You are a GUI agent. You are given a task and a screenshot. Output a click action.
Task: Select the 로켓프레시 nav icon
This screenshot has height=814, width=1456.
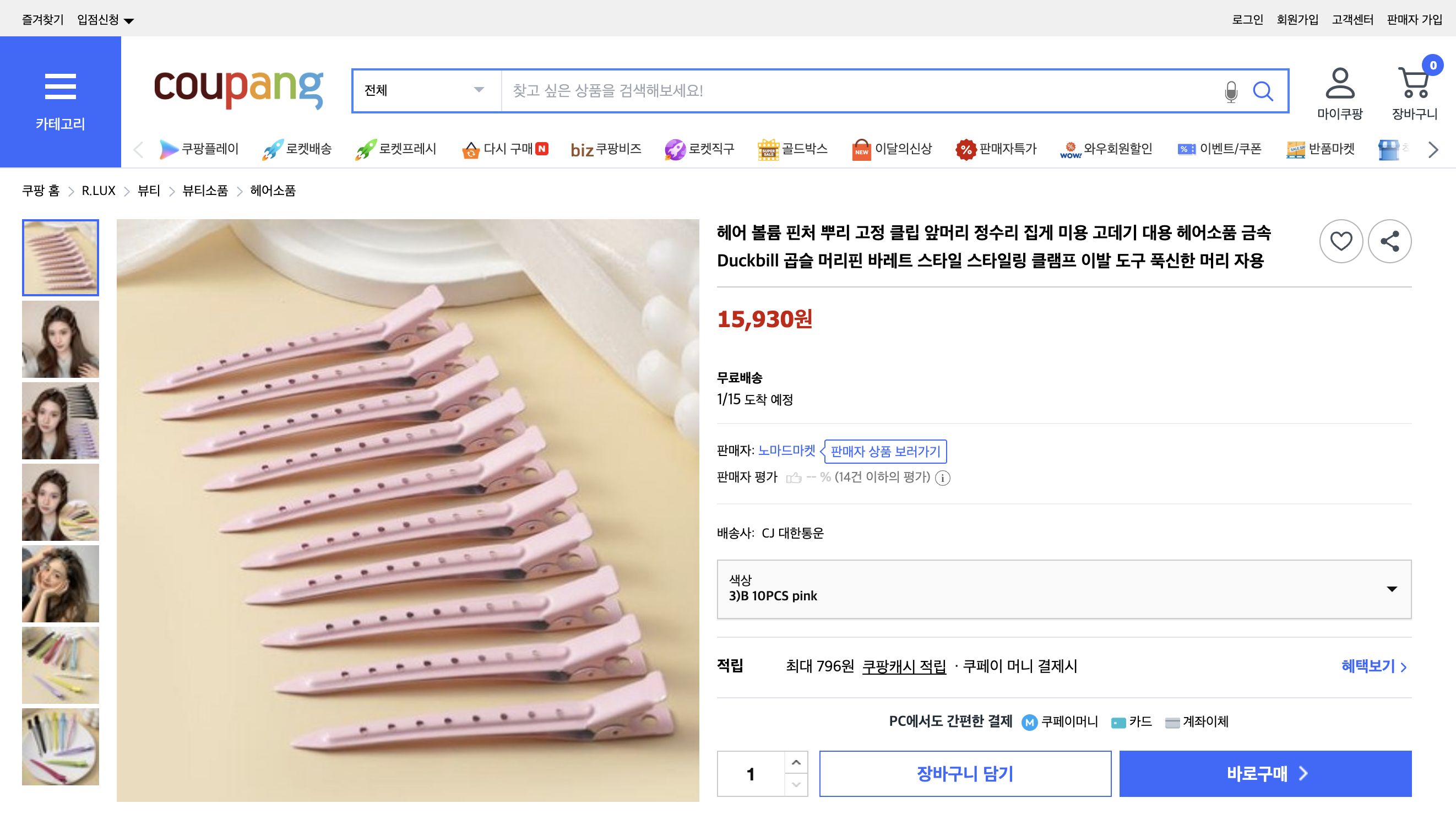367,149
